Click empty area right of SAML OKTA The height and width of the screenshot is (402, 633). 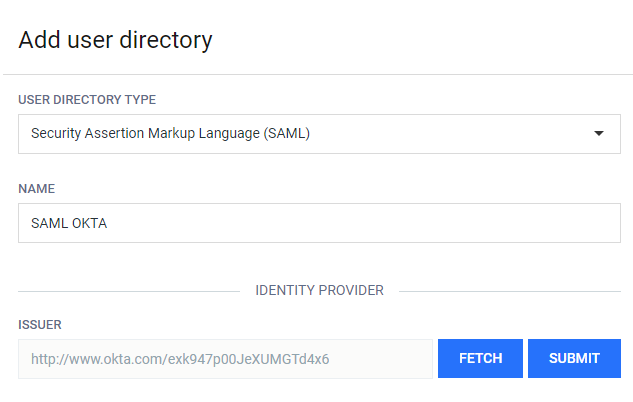363,223
